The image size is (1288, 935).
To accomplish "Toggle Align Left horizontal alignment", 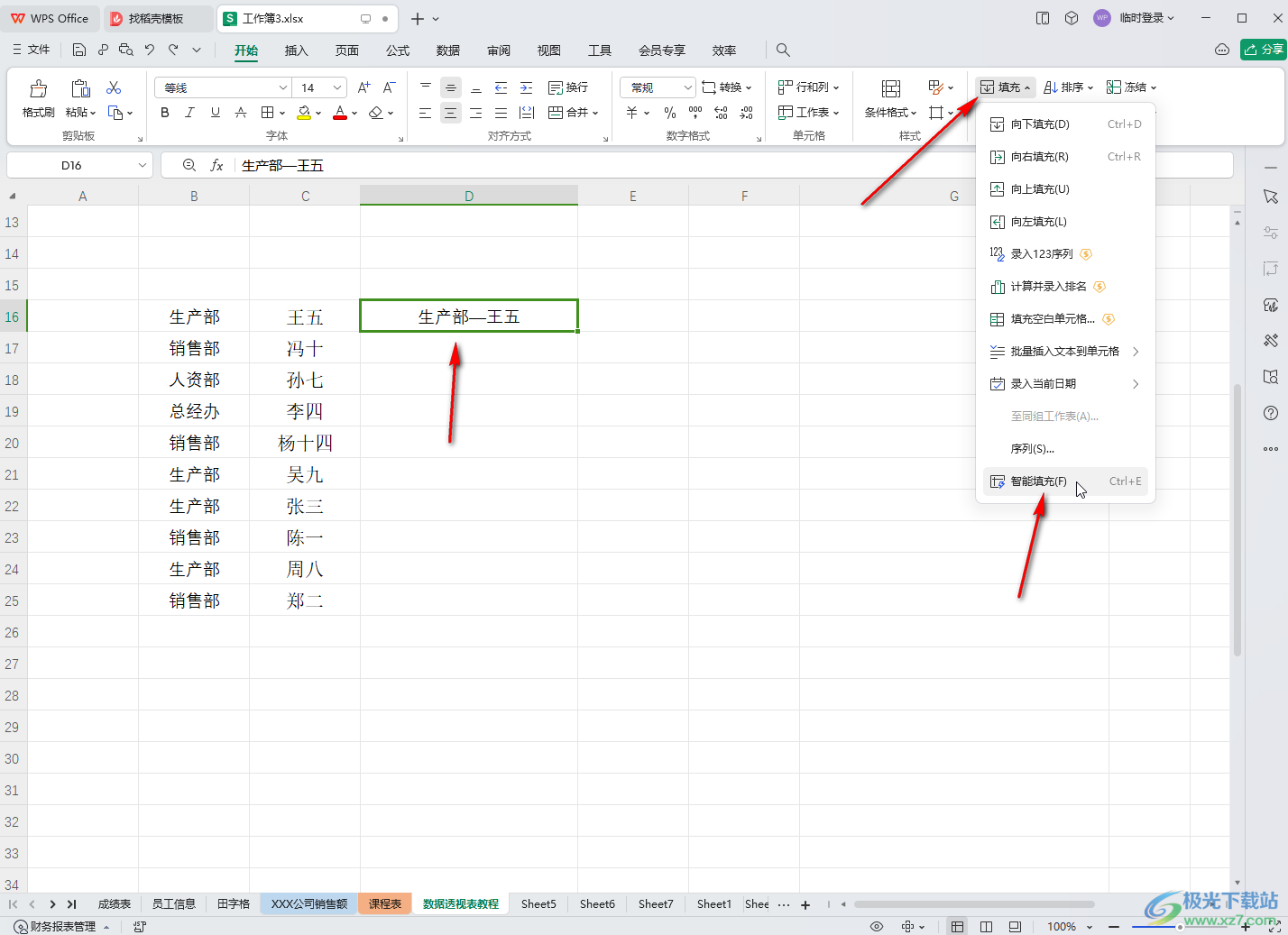I will (425, 113).
